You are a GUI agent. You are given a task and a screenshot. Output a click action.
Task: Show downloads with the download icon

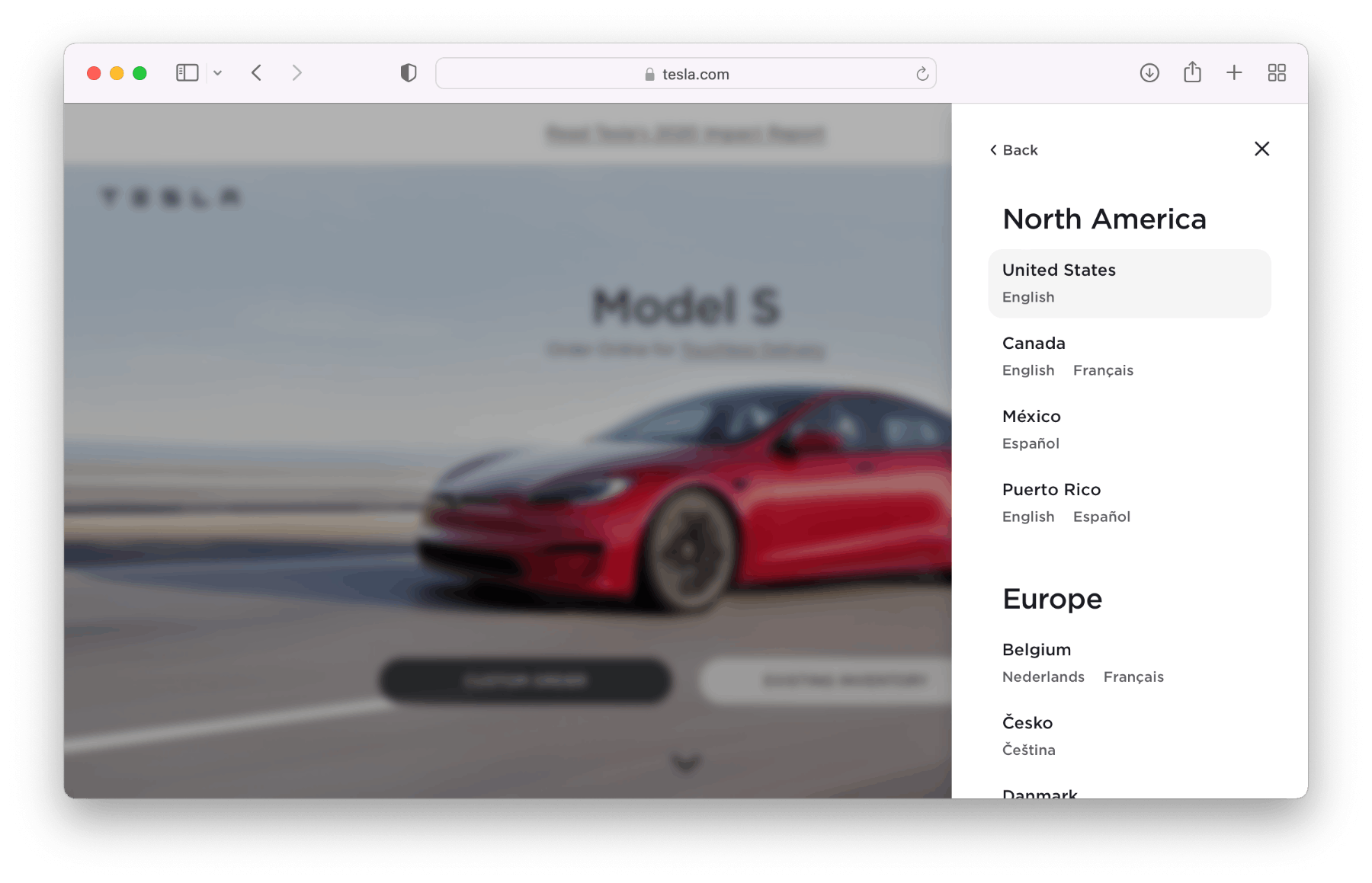(1149, 73)
